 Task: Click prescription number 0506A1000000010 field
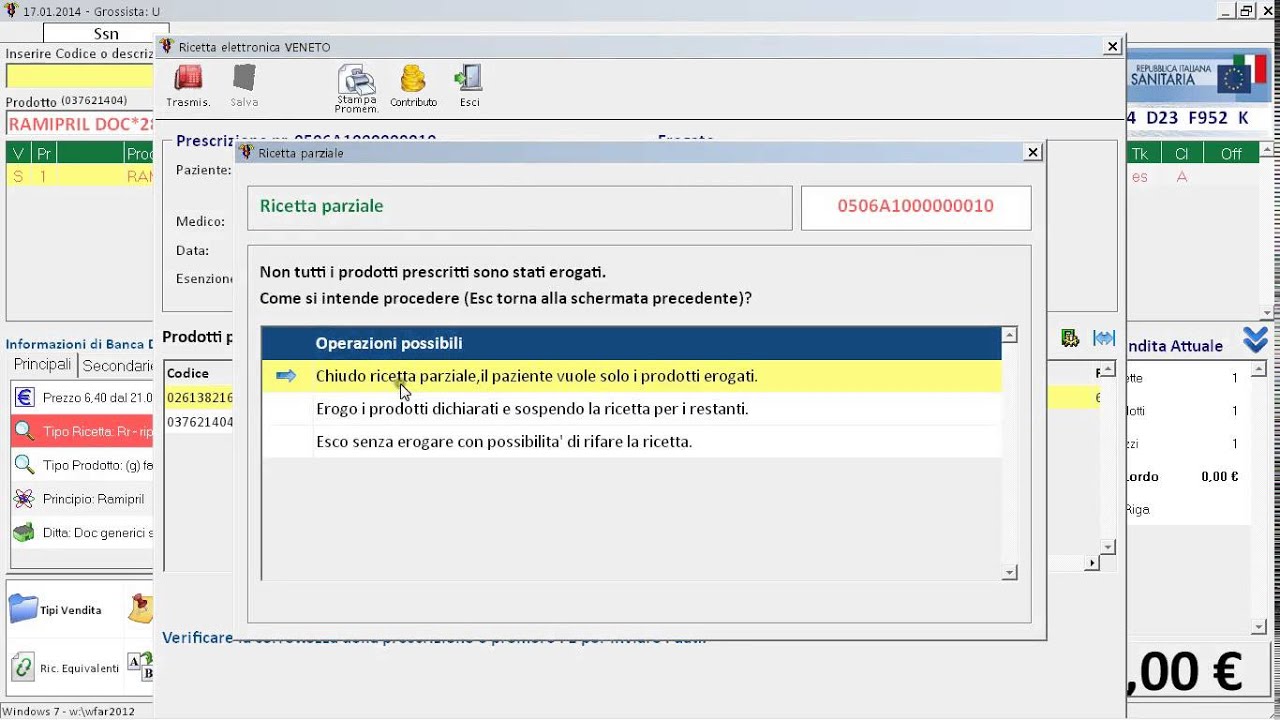pyautogui.click(x=916, y=207)
